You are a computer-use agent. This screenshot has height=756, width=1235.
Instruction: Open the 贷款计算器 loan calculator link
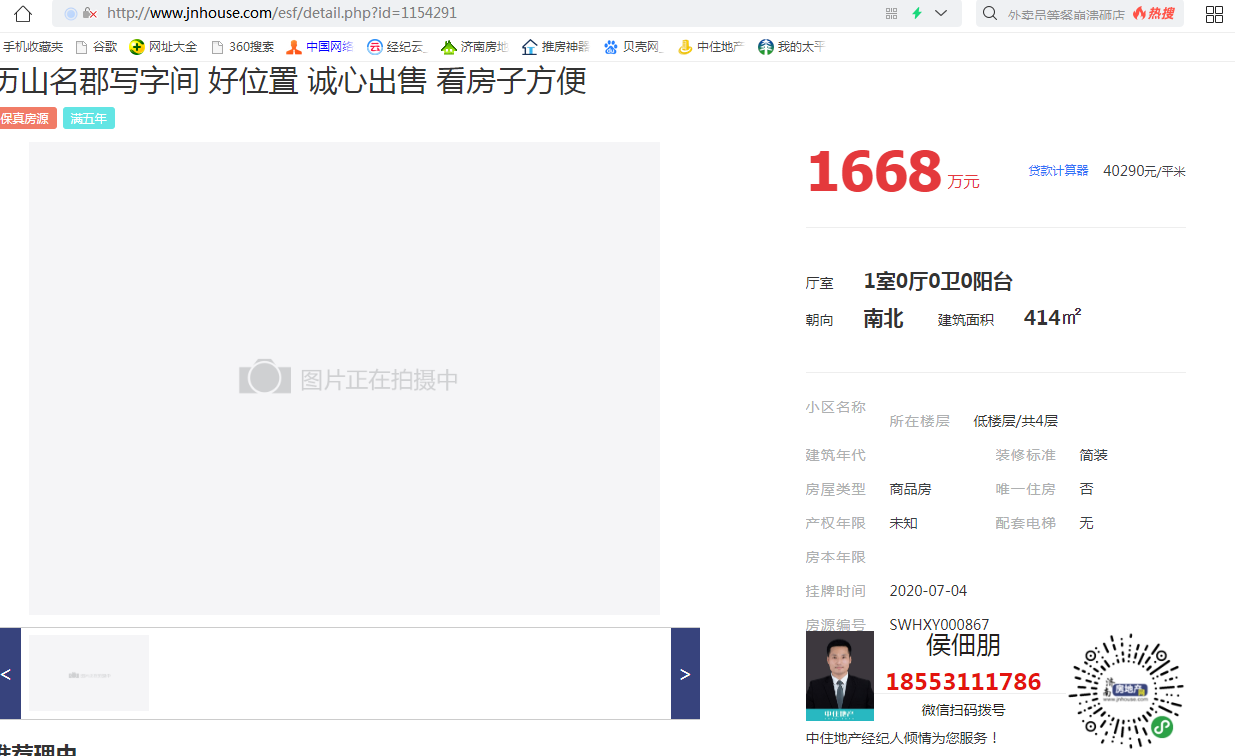click(x=1058, y=170)
